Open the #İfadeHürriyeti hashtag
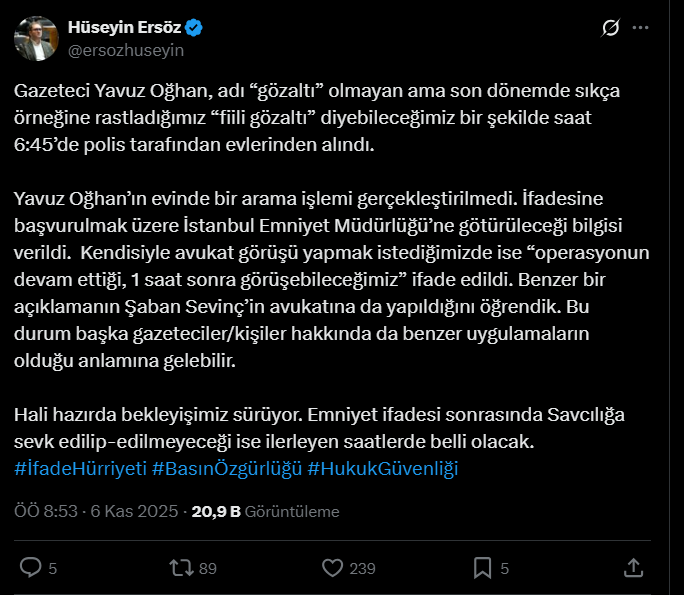 pyautogui.click(x=81, y=469)
